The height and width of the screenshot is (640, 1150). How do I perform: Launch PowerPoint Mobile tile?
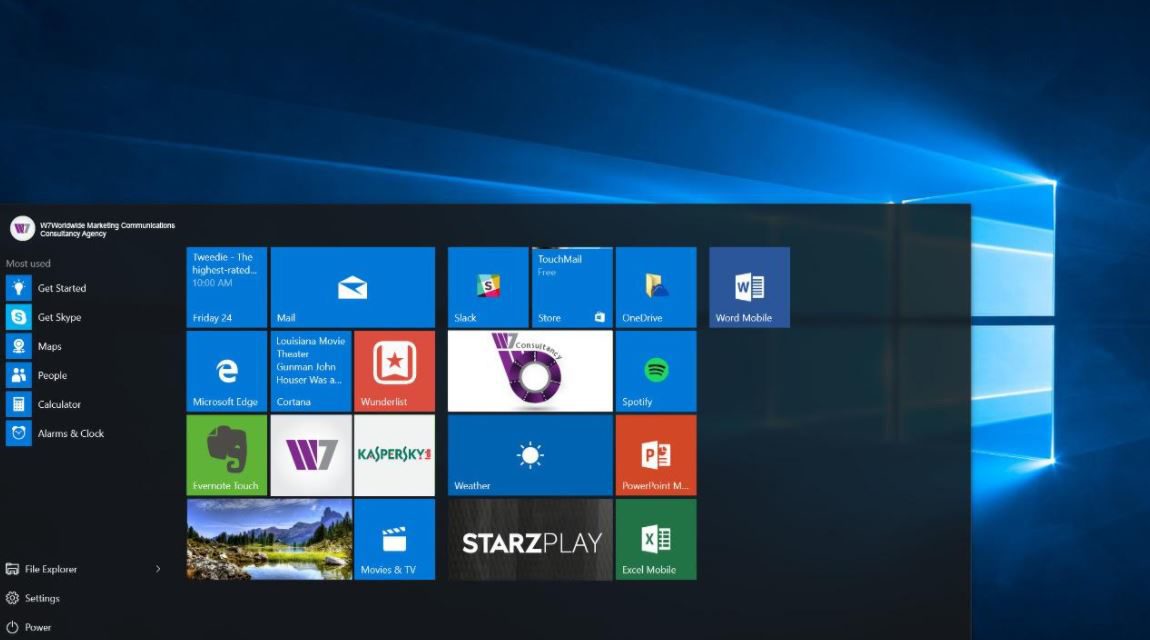(x=656, y=455)
